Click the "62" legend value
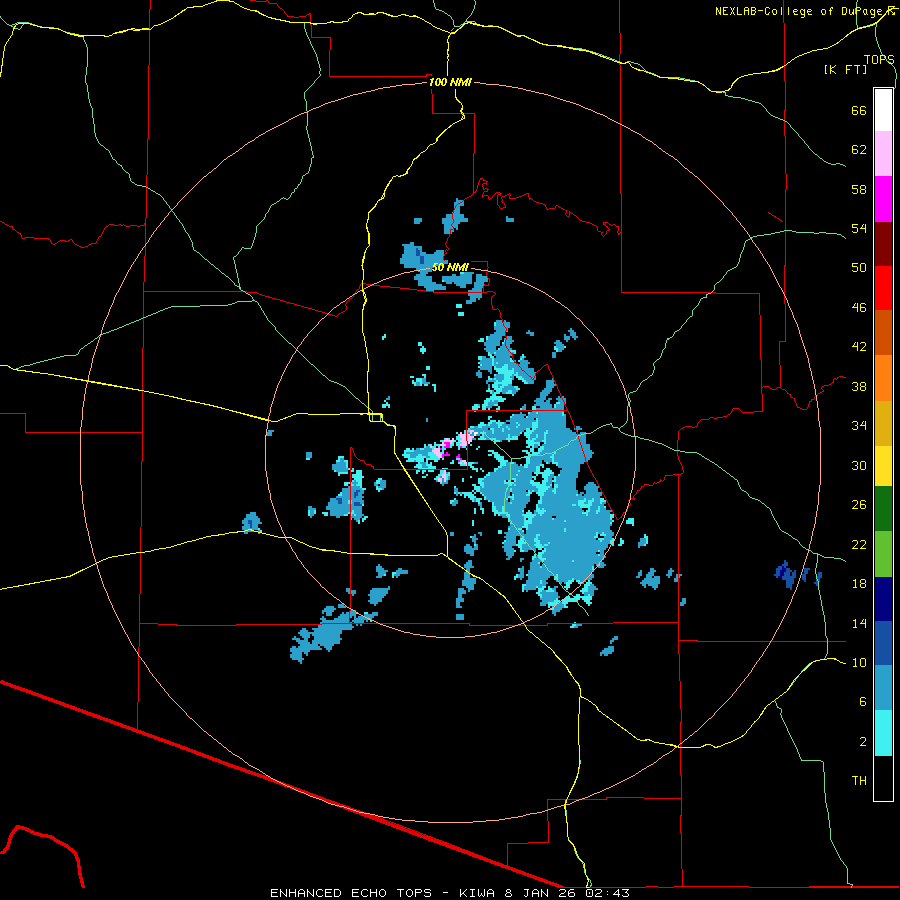The width and height of the screenshot is (900, 900). 859,150
